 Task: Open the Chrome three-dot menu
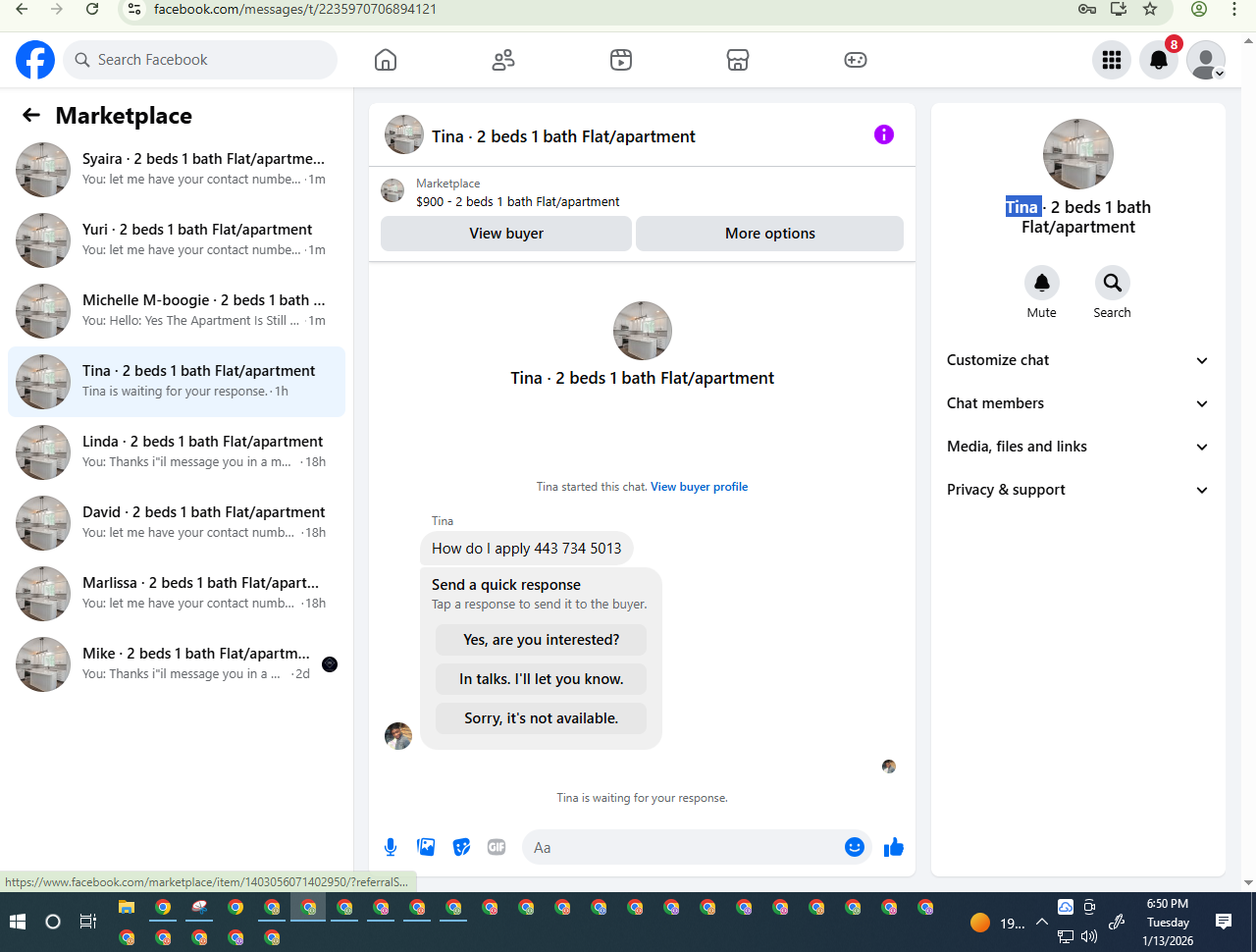click(x=1234, y=9)
